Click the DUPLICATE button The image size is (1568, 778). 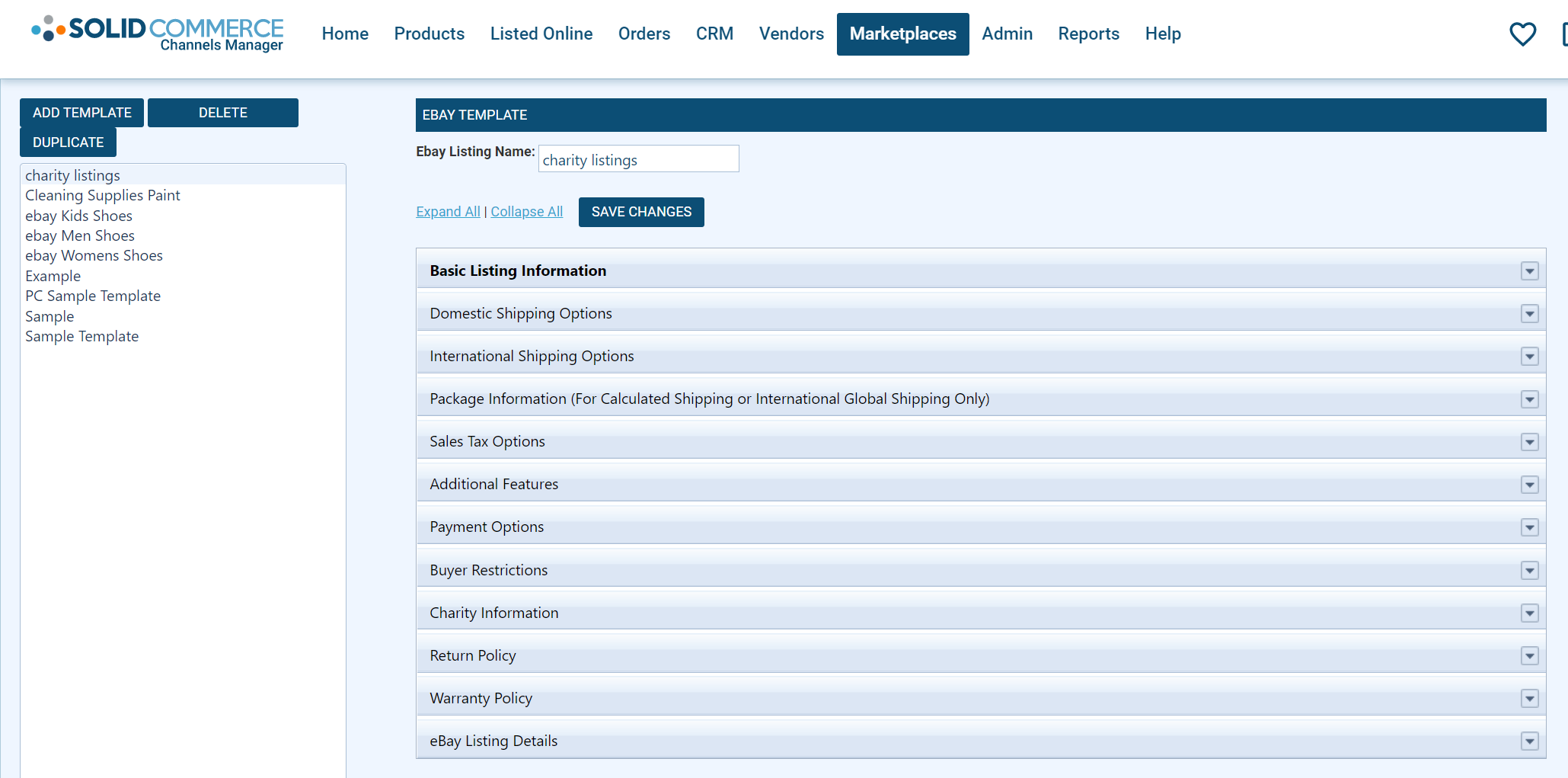pos(69,142)
